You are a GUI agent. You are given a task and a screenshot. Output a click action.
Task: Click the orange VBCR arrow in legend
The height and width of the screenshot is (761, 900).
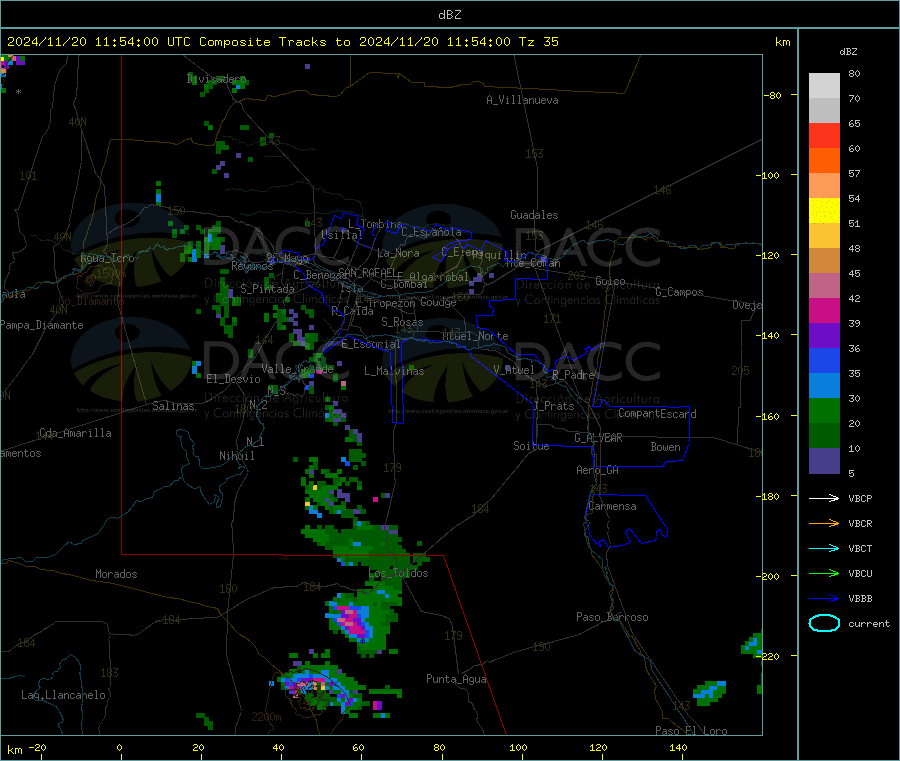(x=824, y=523)
